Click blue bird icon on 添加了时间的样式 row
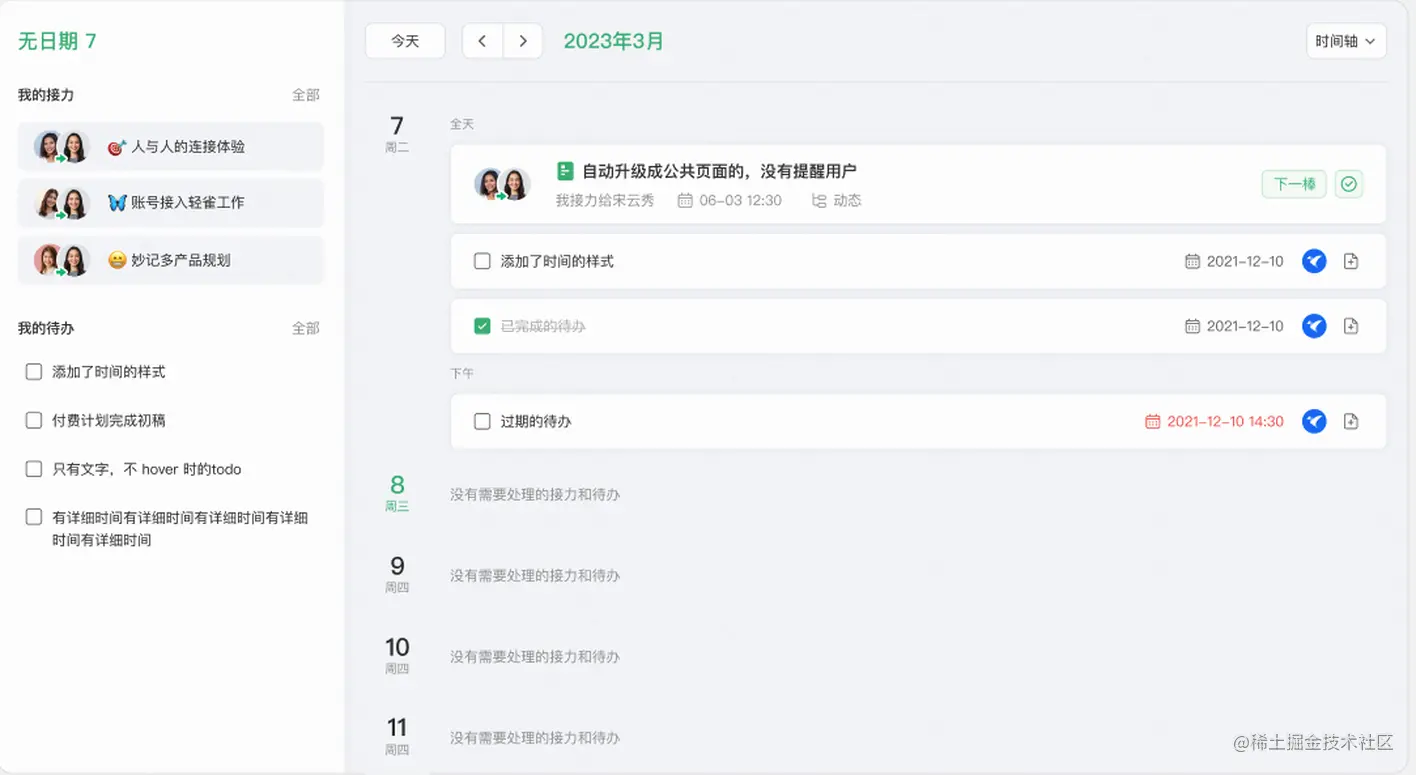The height and width of the screenshot is (775, 1416). coord(1314,261)
